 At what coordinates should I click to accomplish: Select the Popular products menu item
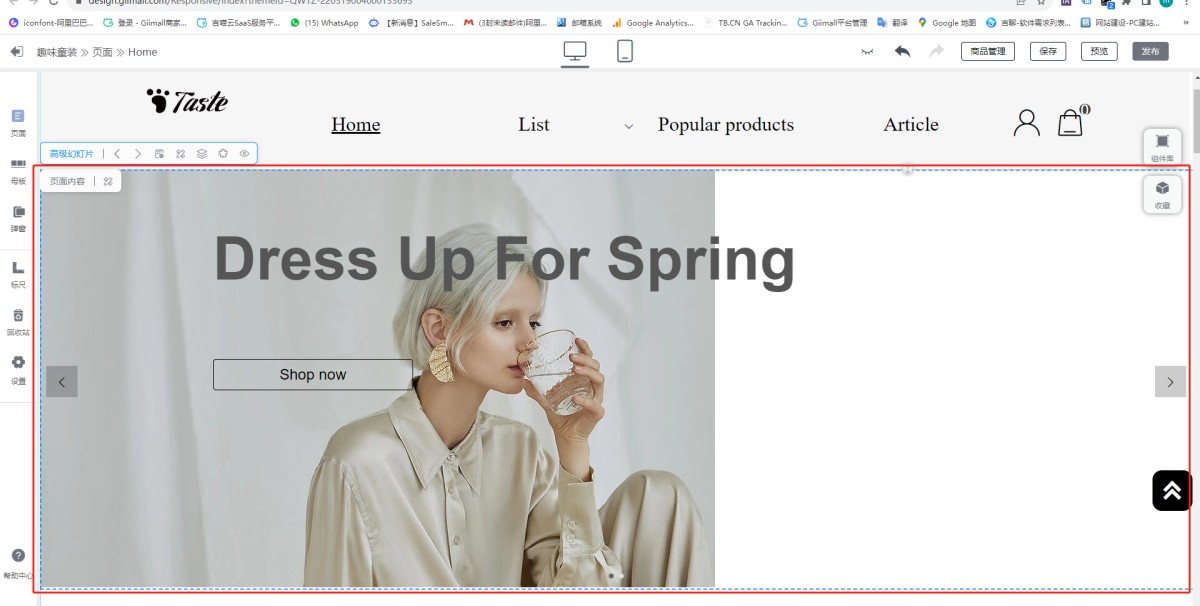click(725, 125)
